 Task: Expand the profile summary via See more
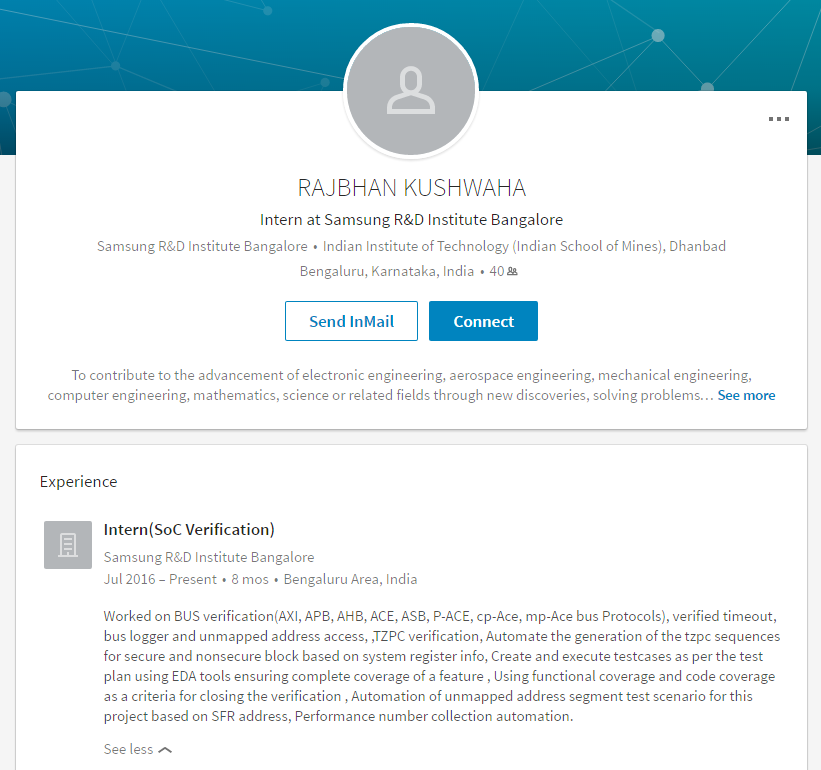coord(746,395)
